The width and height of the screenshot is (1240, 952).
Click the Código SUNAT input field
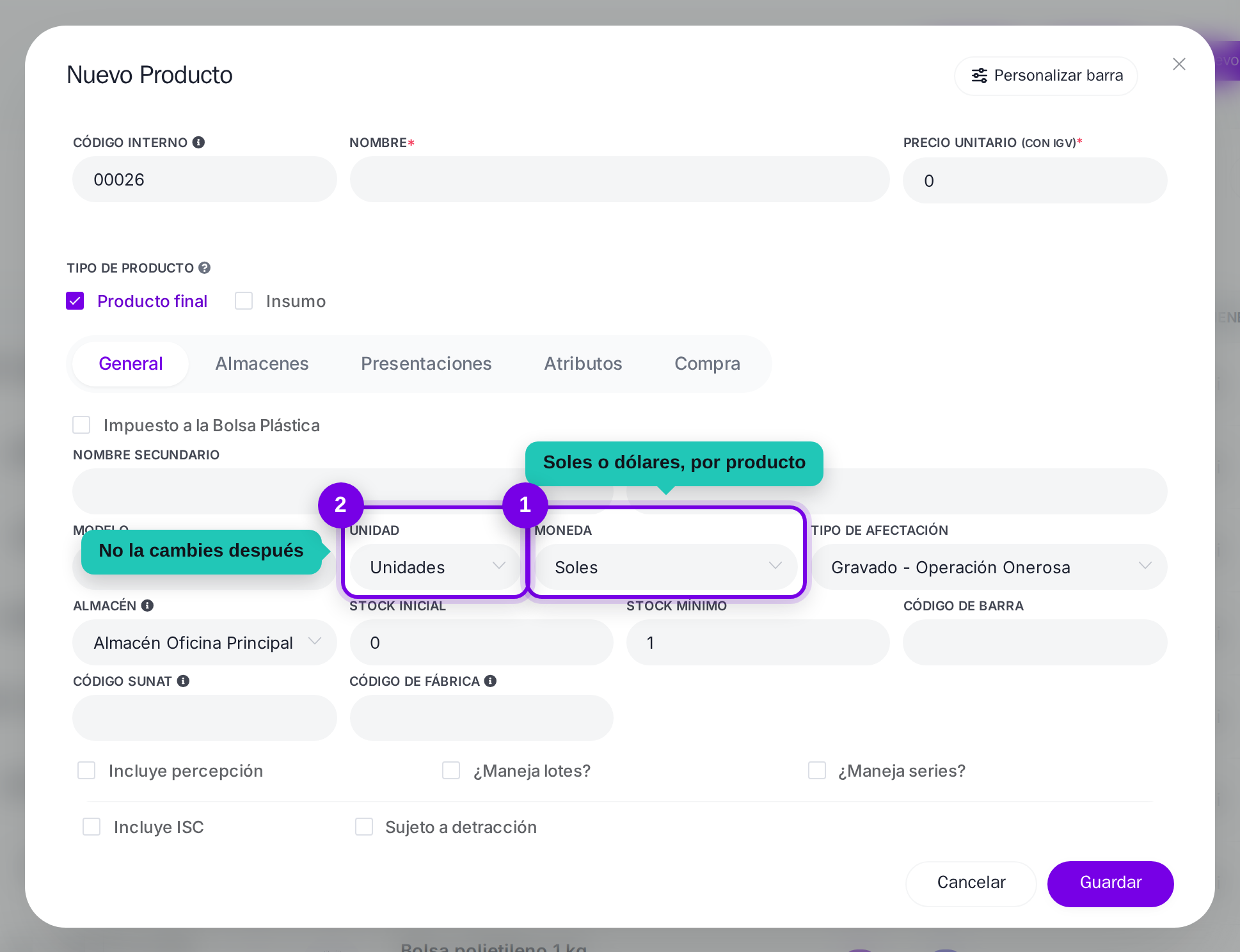click(205, 718)
